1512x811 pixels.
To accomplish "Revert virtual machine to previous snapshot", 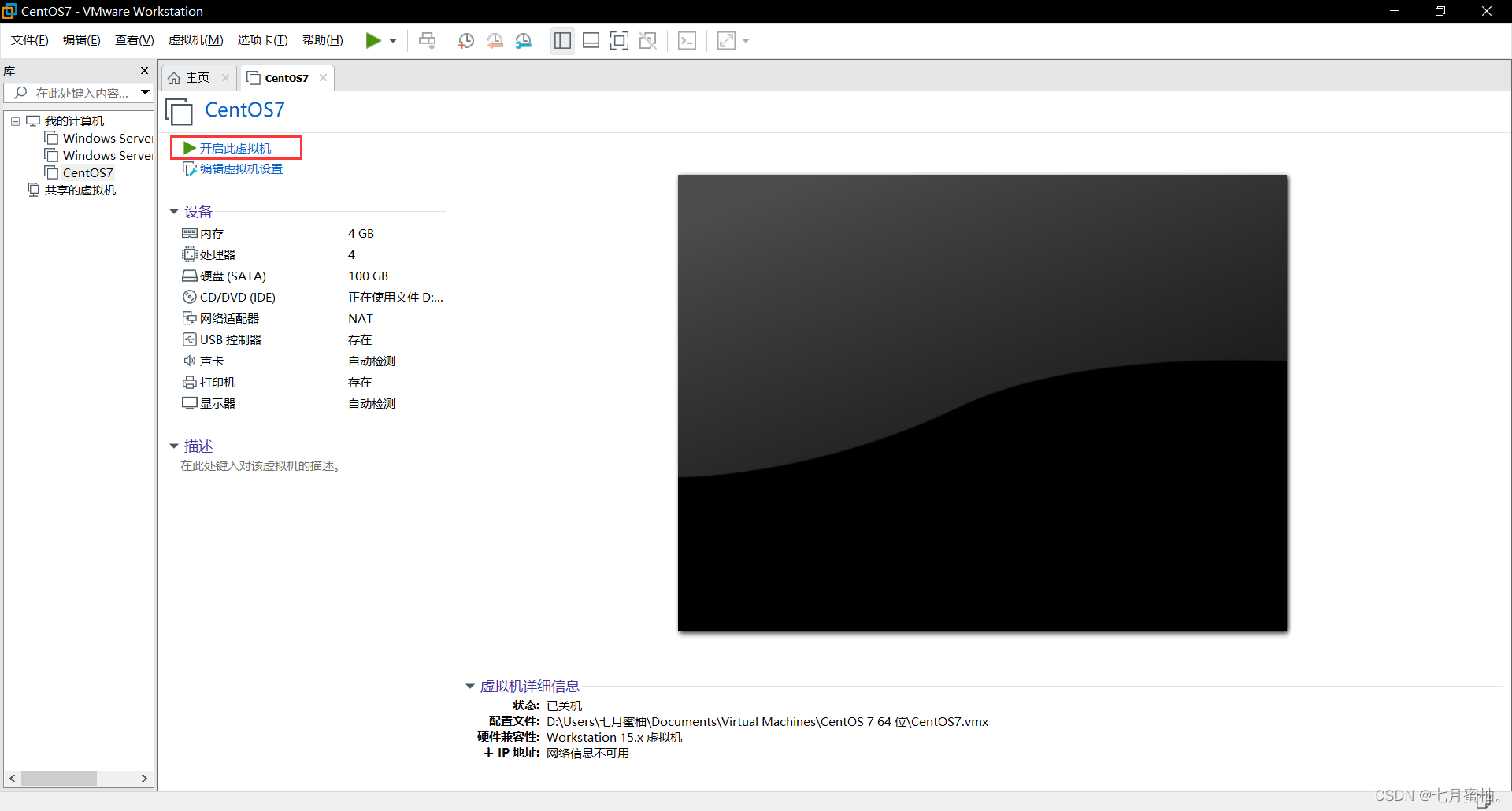I will pyautogui.click(x=495, y=40).
